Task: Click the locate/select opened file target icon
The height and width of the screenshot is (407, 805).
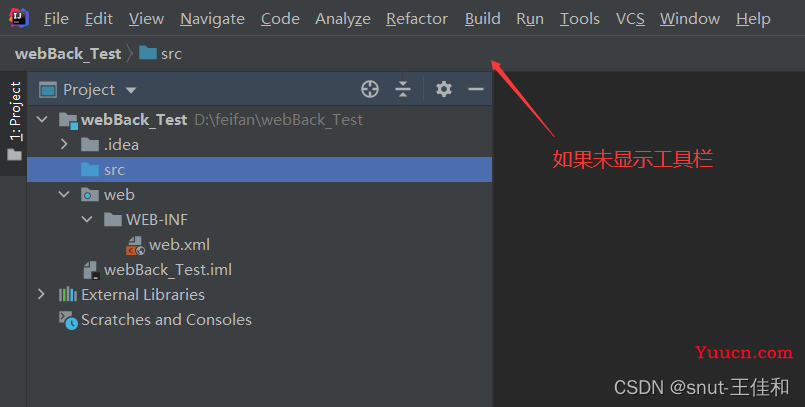Action: click(x=370, y=89)
